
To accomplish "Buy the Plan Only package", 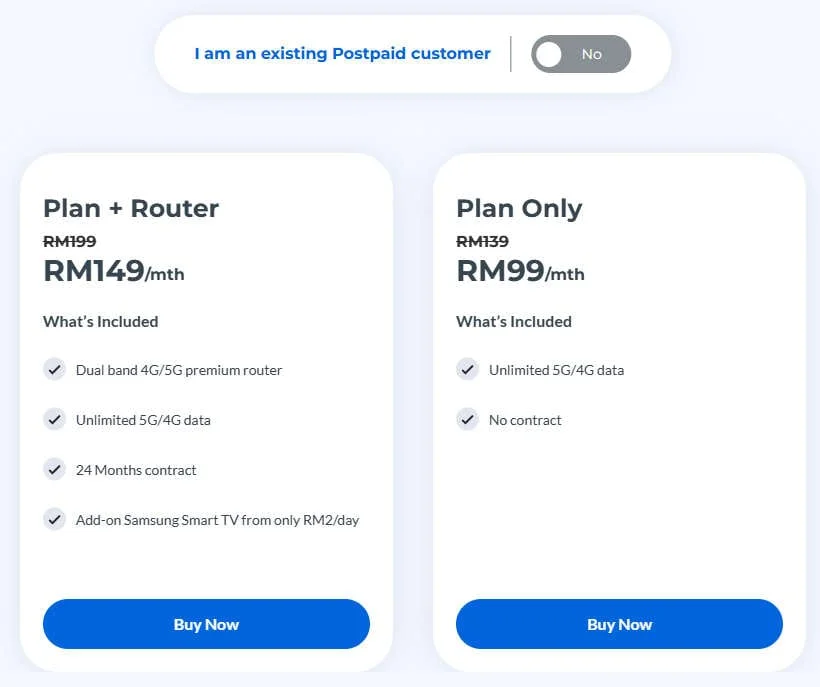I will pos(619,624).
